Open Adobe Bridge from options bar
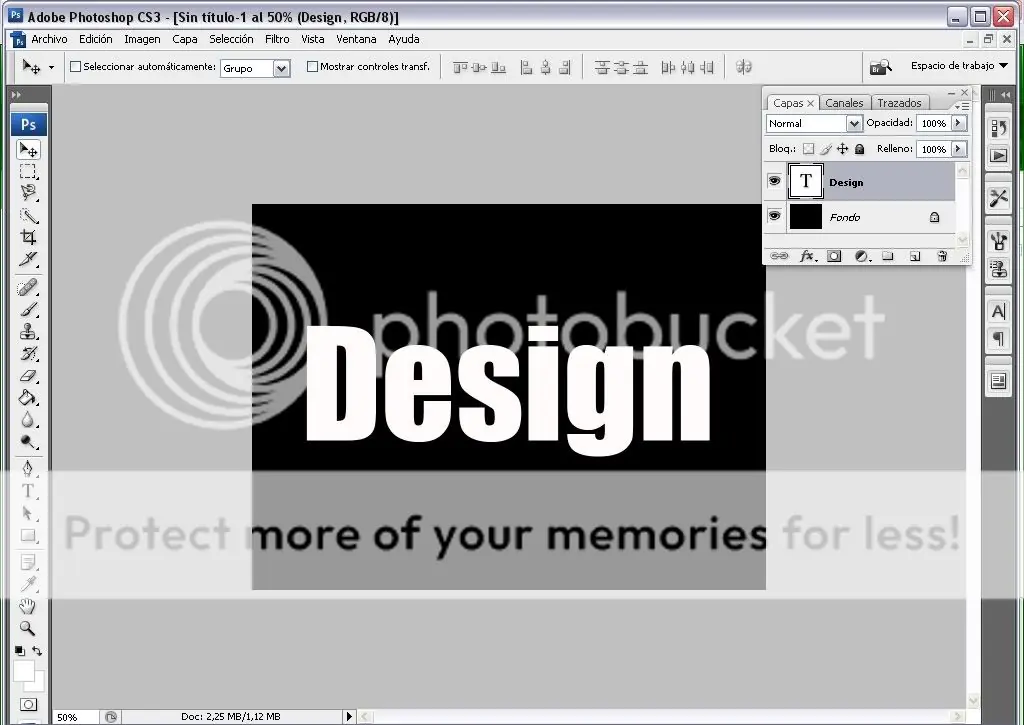 point(880,67)
